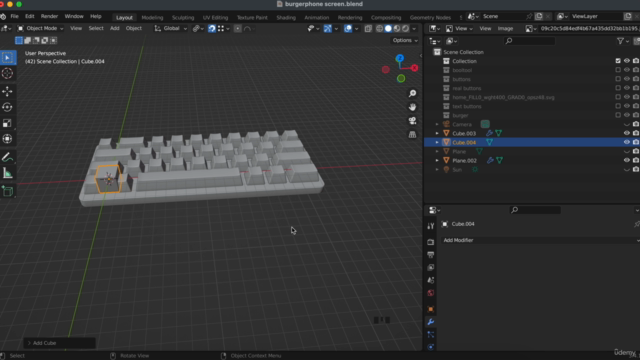640x360 pixels.
Task: Select Cube.003 in the outliner
Action: pyautogui.click(x=464, y=133)
